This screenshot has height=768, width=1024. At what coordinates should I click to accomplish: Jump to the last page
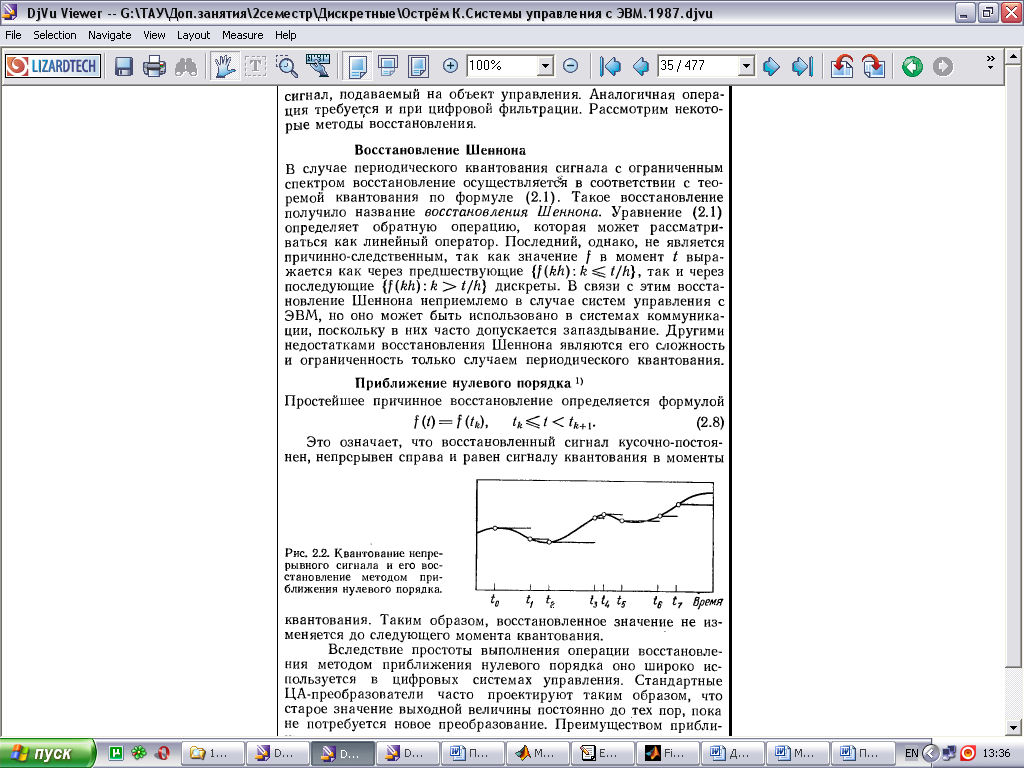(x=803, y=66)
